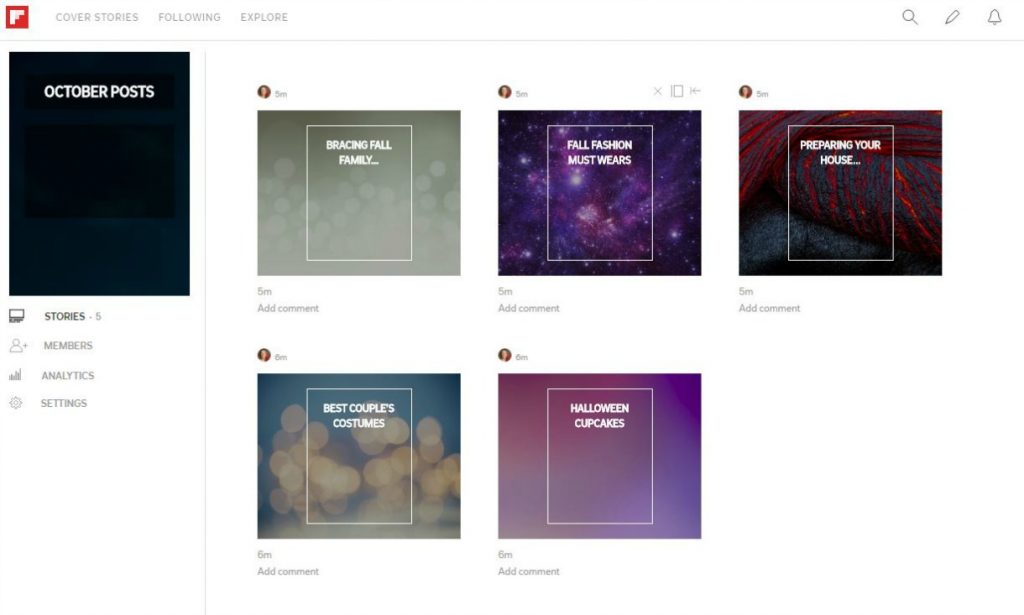The image size is (1024, 615).
Task: Click the Settings gear icon
Action: 16,403
